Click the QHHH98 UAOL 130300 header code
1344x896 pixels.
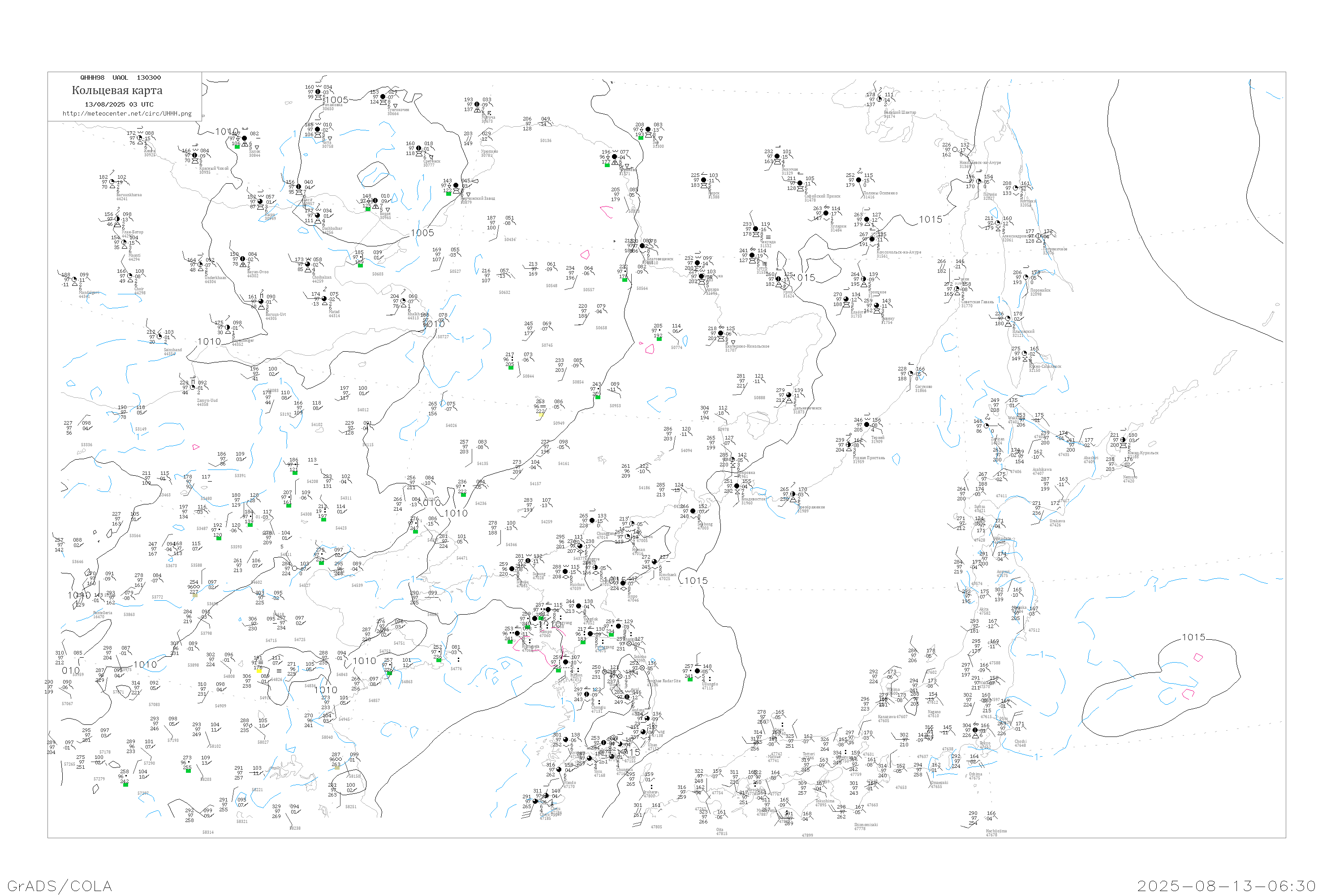click(121, 78)
